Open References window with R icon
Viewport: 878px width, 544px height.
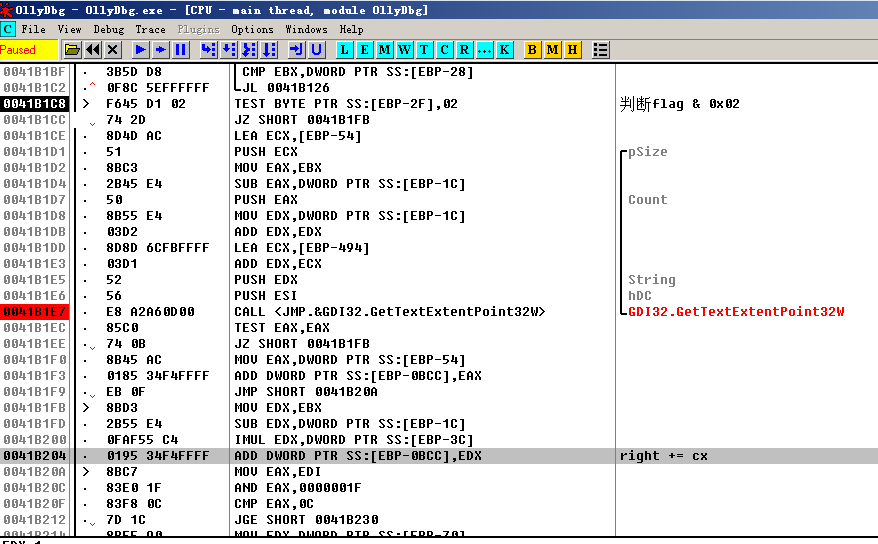(x=464, y=50)
